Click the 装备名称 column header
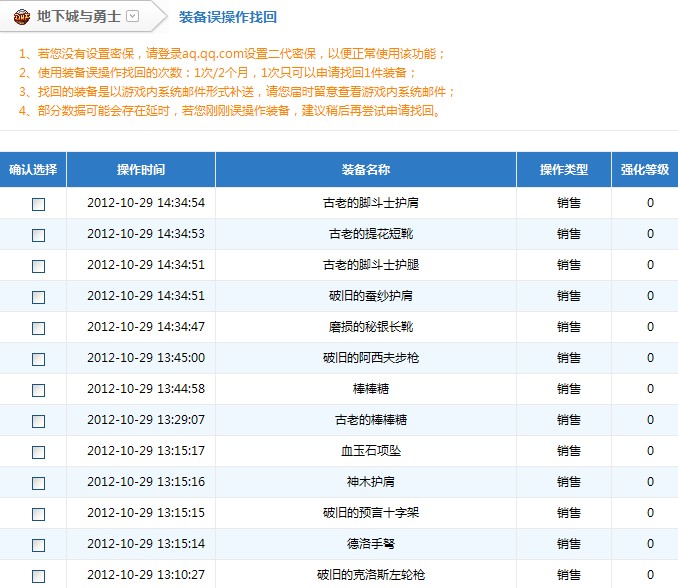The width and height of the screenshot is (678, 588). pyautogui.click(x=366, y=169)
